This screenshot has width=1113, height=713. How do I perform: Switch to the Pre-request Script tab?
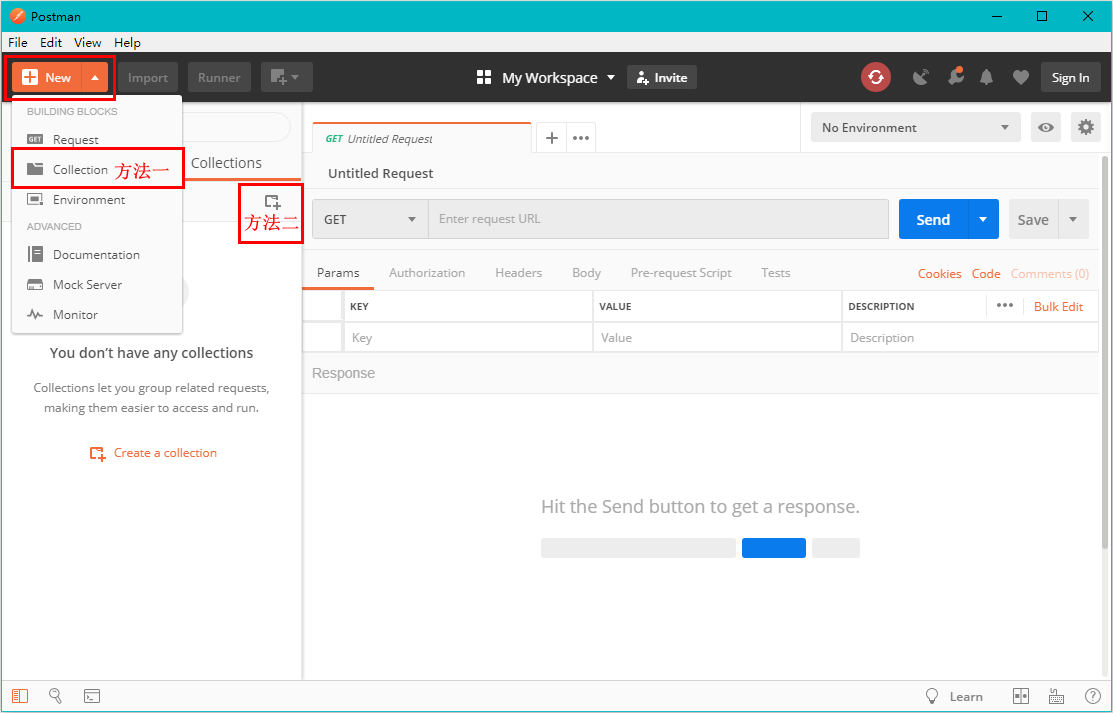click(681, 273)
